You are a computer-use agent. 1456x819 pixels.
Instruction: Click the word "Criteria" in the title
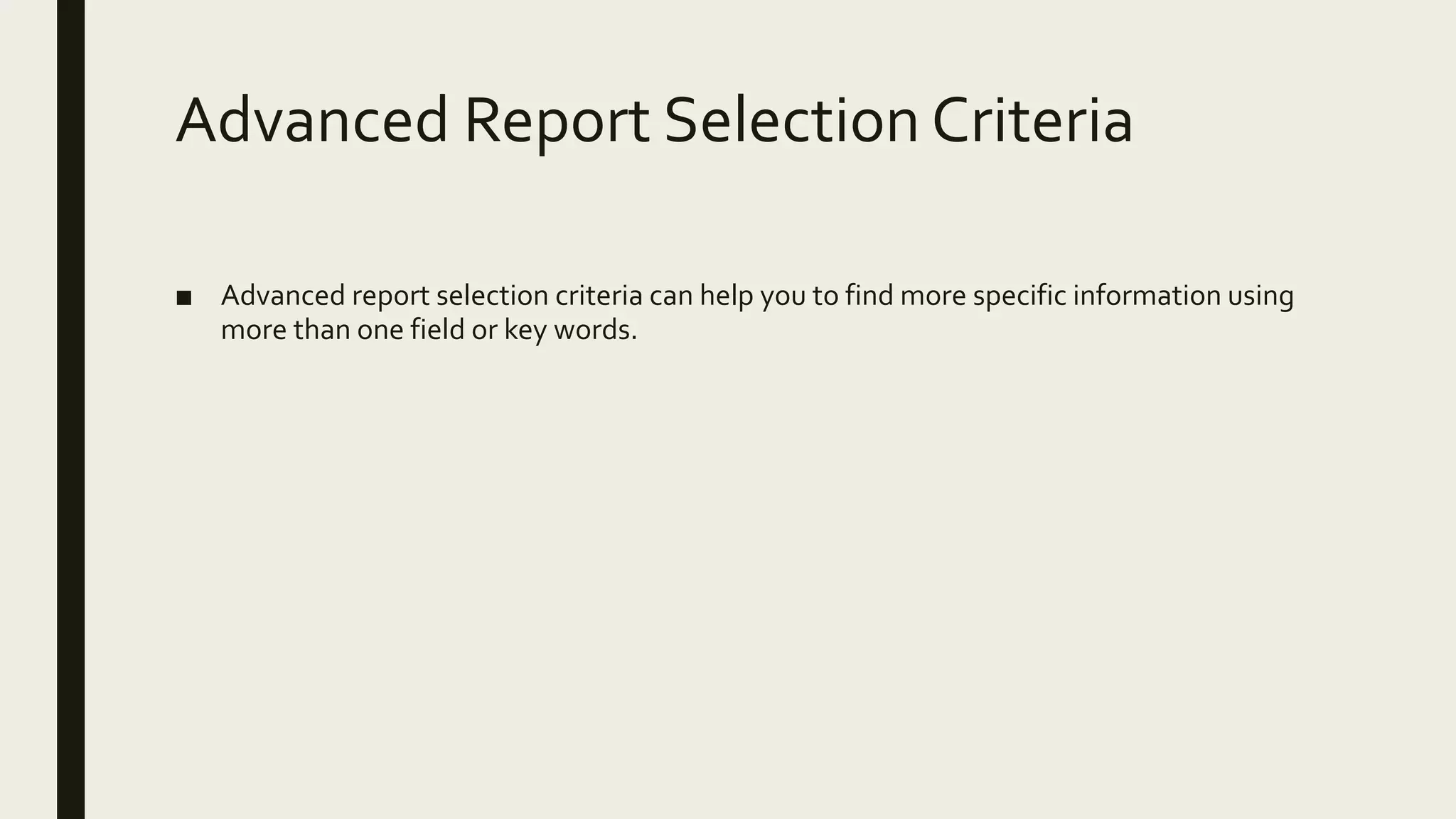[x=1032, y=121]
